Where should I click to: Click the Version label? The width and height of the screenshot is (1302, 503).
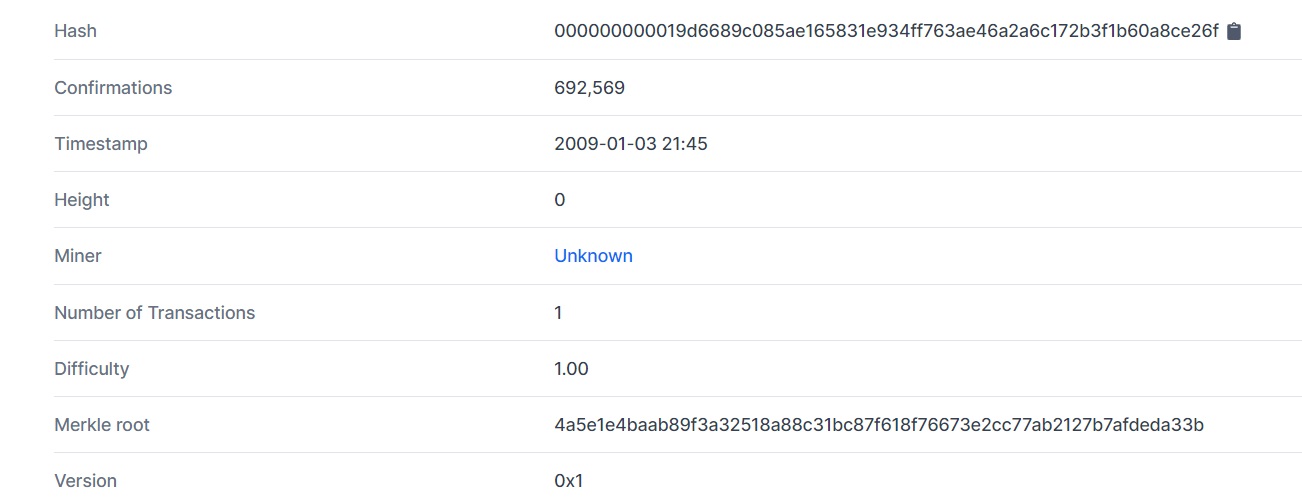[x=85, y=481]
